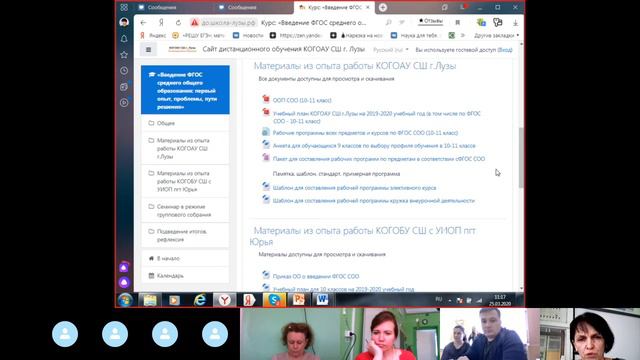Go back with the browser back arrow
640x360 pixels.
[143, 23]
